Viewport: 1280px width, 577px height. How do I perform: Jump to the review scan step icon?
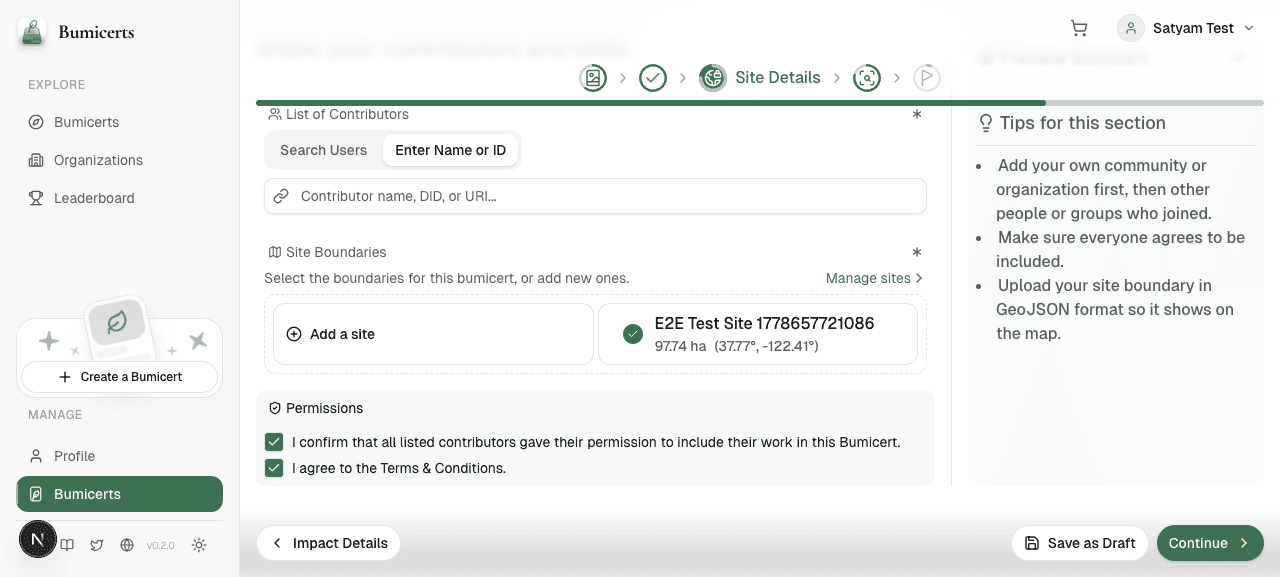[867, 77]
